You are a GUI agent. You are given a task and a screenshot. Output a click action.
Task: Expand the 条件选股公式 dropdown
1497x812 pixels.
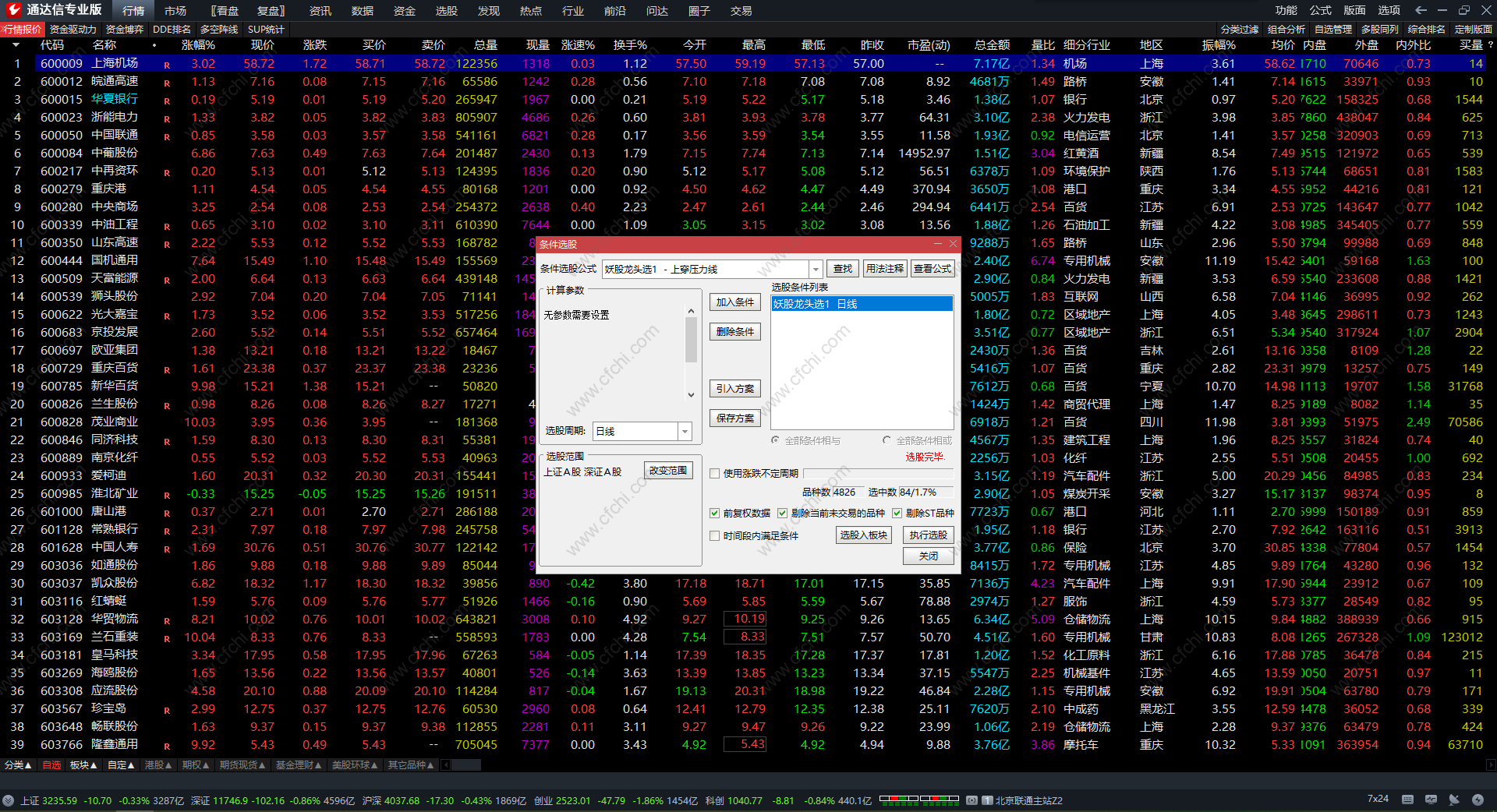(816, 269)
